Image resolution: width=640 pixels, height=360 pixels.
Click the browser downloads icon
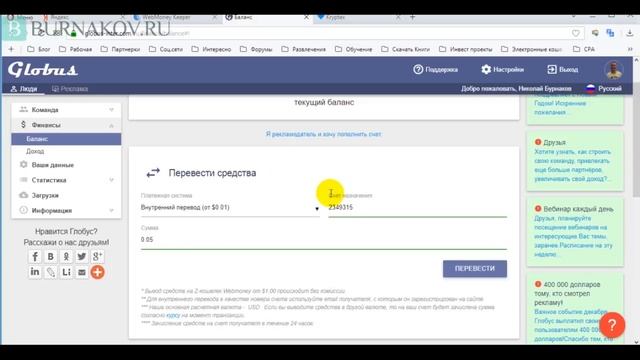[629, 33]
